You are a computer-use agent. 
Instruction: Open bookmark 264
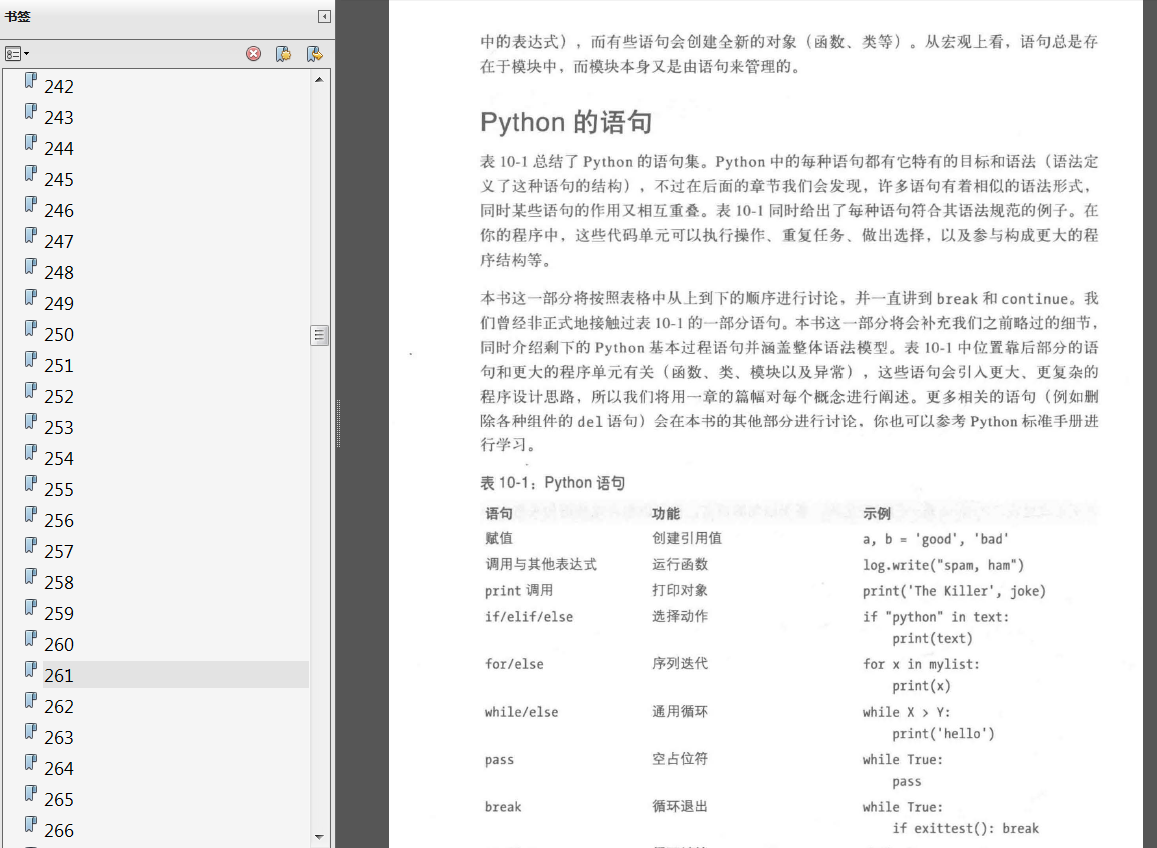[x=58, y=769]
